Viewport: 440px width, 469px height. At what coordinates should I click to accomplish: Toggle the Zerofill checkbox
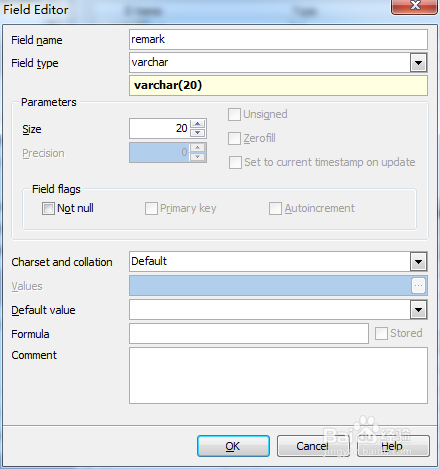(234, 138)
